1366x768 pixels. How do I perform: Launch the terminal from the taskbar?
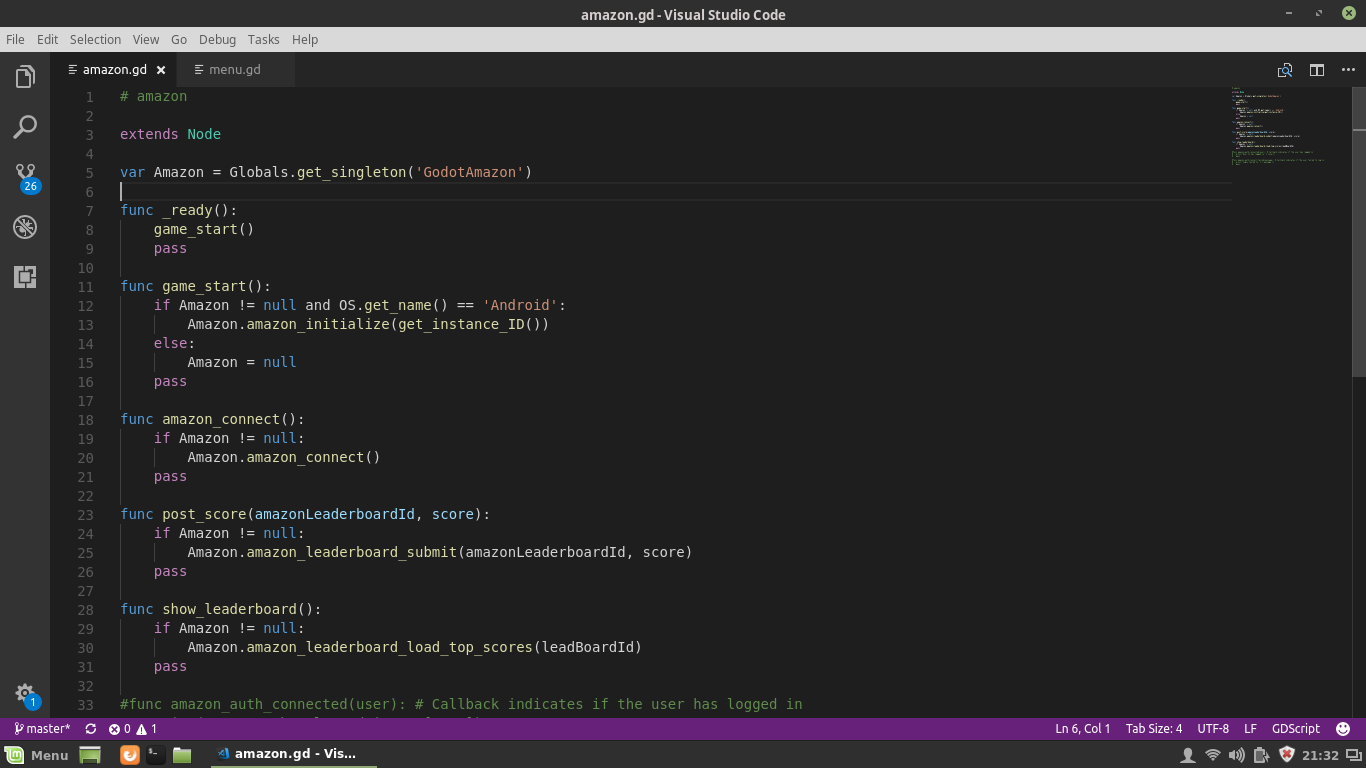point(156,755)
